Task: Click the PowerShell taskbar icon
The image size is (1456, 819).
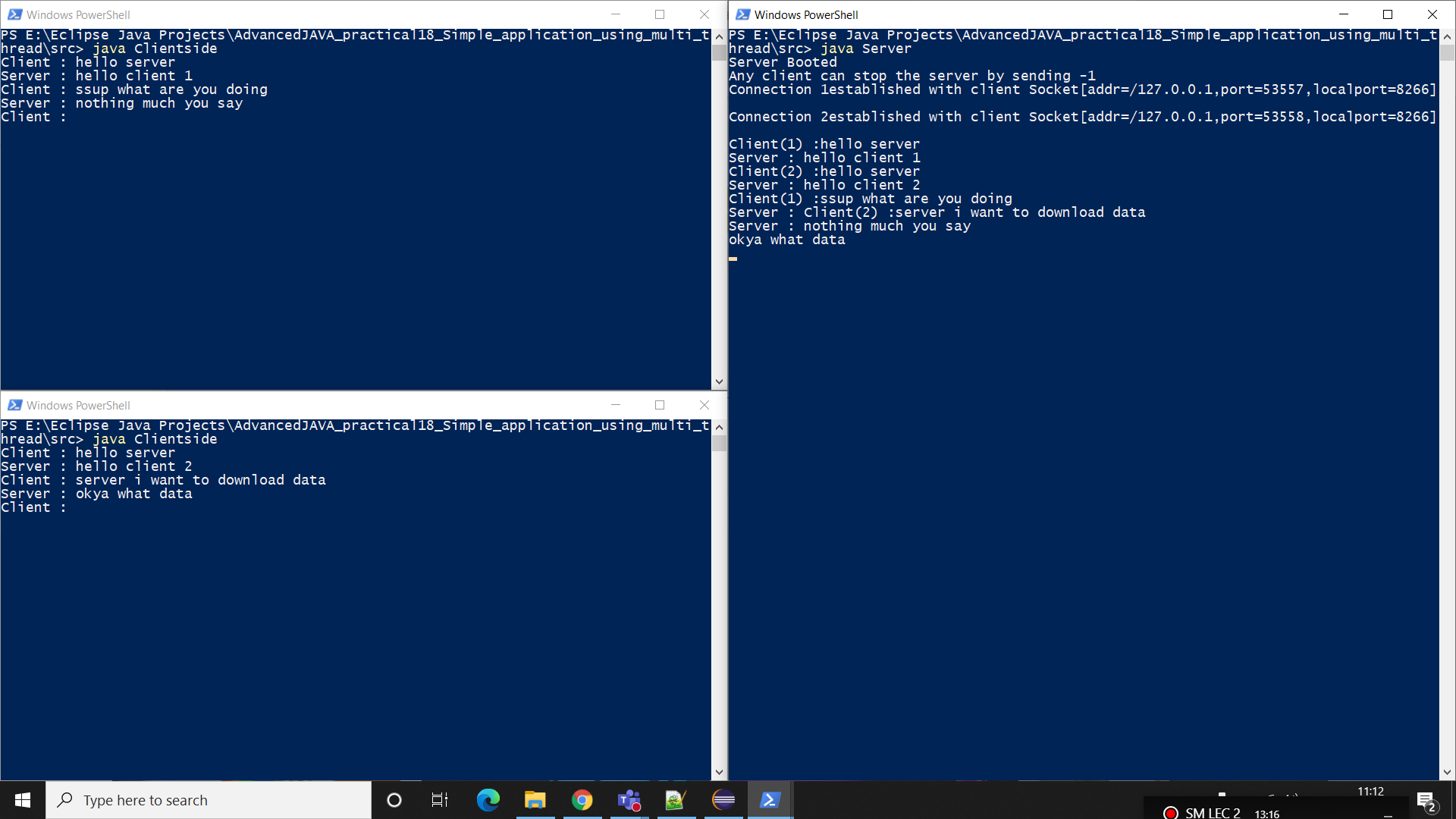Action: 770,800
